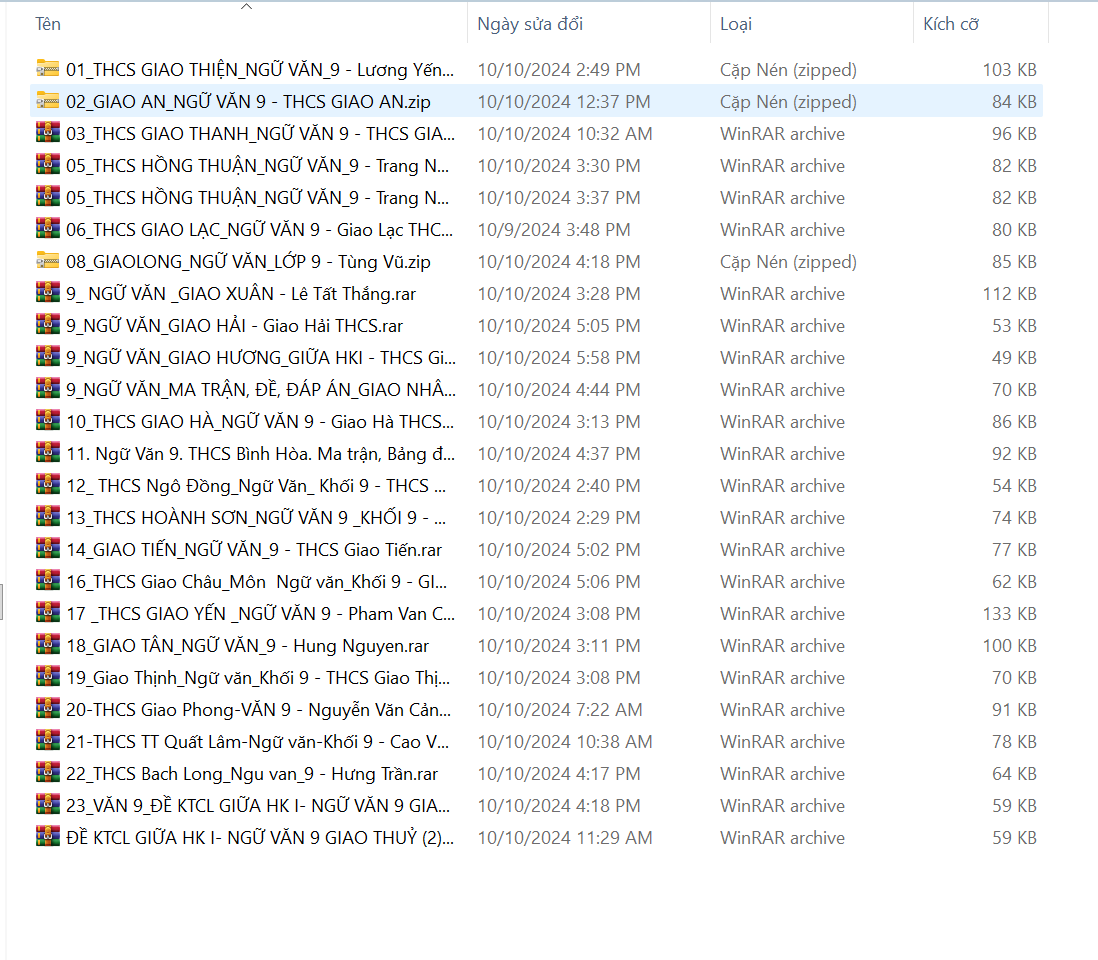1098x960 pixels.
Task: Click the RAR icon for 20-THCS Giao Phong
Action: click(47, 709)
